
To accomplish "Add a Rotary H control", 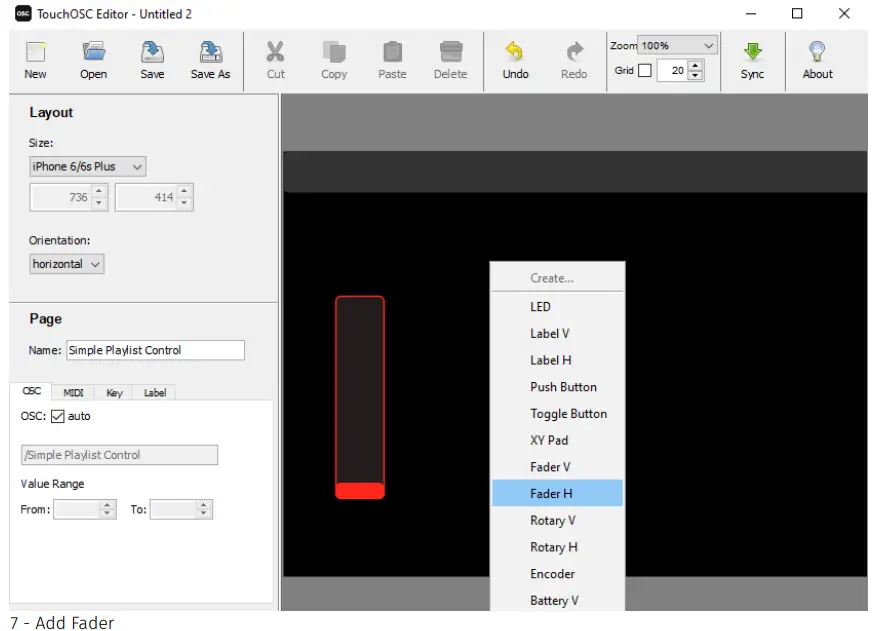I will click(x=557, y=547).
